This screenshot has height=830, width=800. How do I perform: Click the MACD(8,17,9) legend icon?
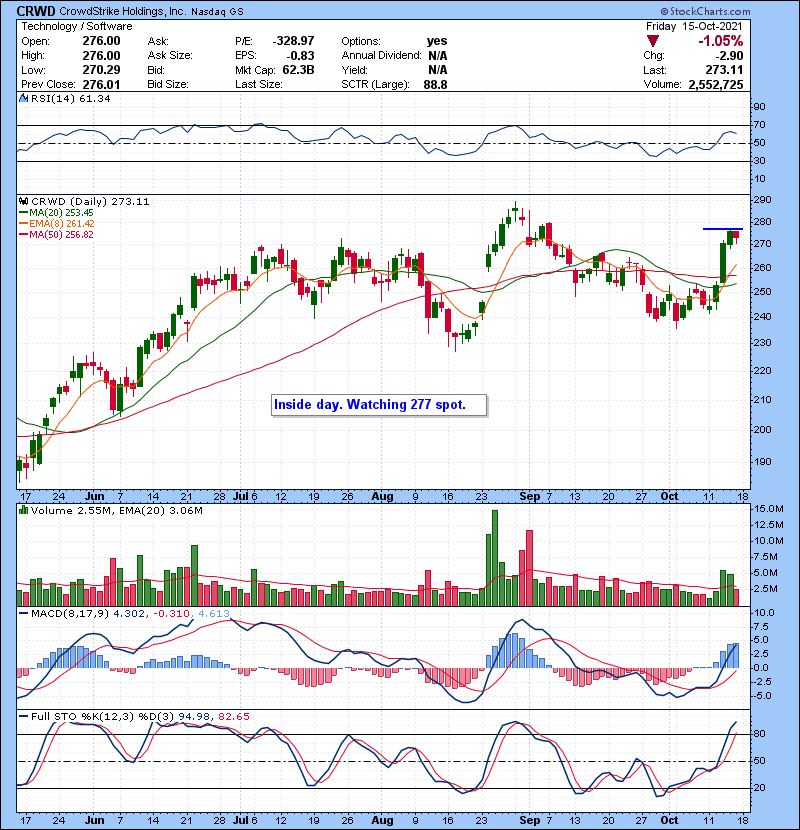(x=22, y=612)
